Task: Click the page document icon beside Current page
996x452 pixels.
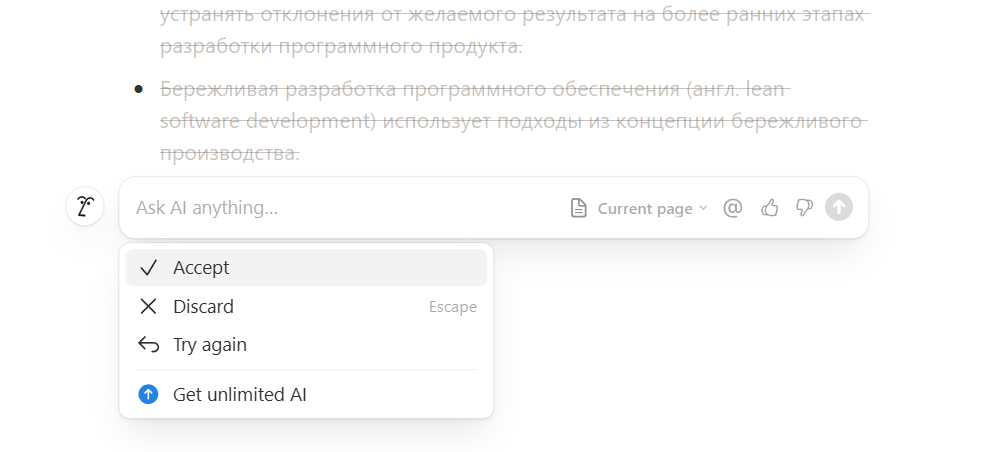Action: 578,208
